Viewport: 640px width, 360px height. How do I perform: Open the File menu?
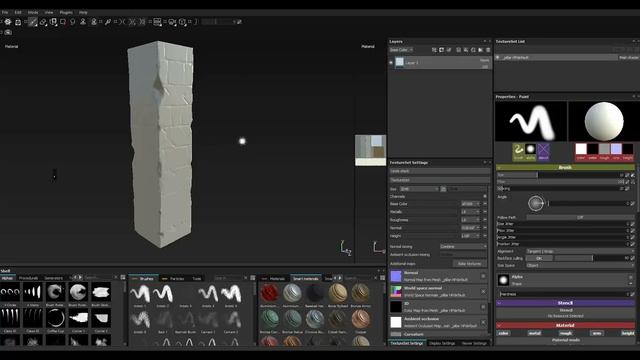tap(5, 12)
